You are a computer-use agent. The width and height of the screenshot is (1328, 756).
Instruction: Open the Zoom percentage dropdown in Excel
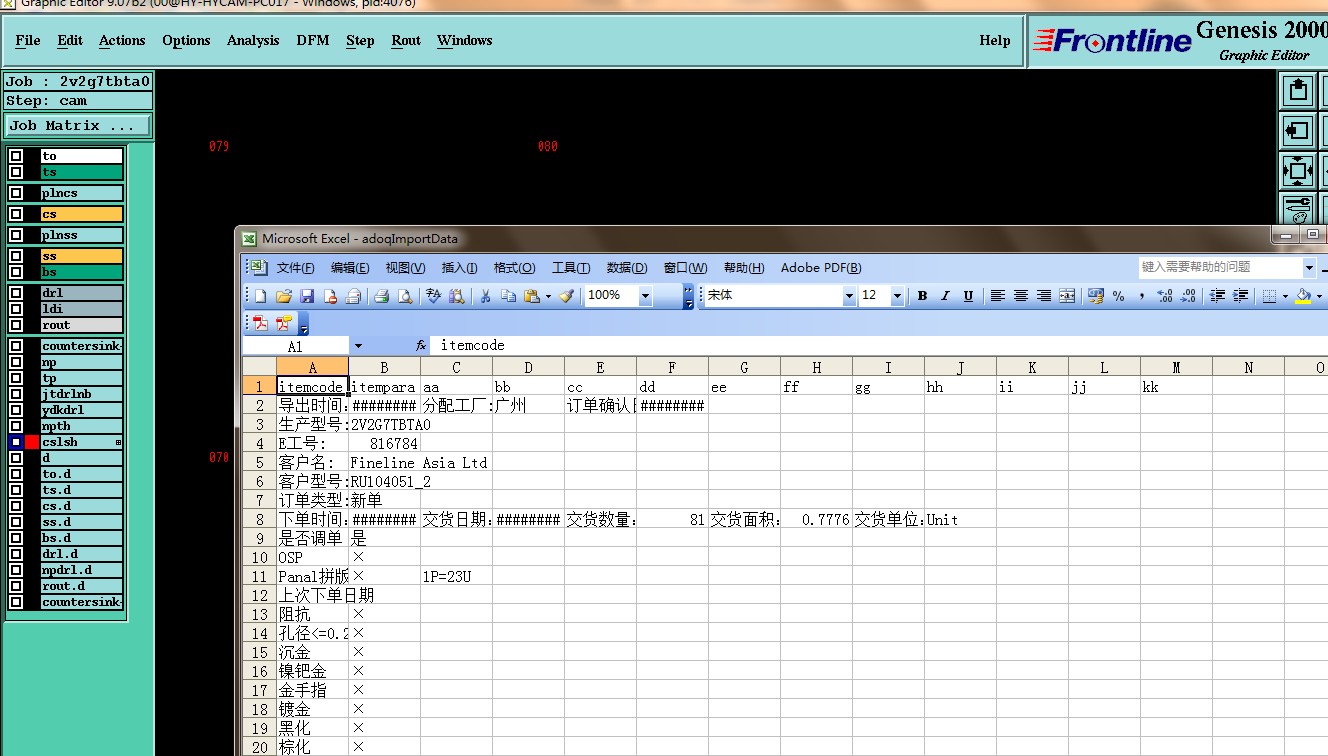pos(645,296)
